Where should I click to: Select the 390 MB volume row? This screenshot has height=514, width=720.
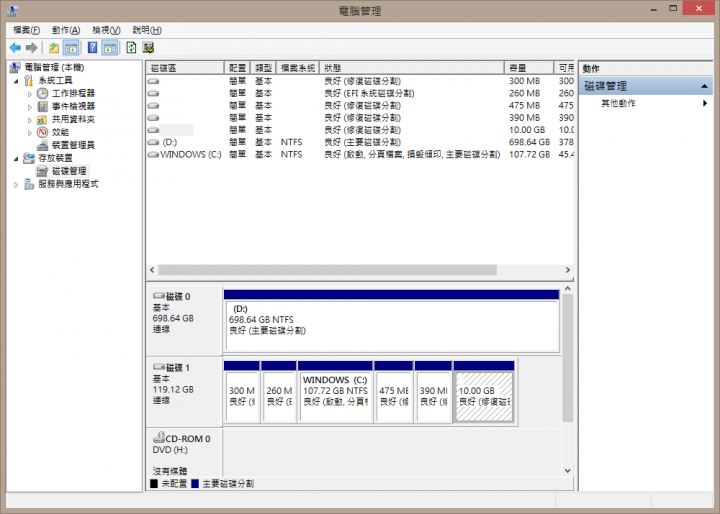point(360,118)
